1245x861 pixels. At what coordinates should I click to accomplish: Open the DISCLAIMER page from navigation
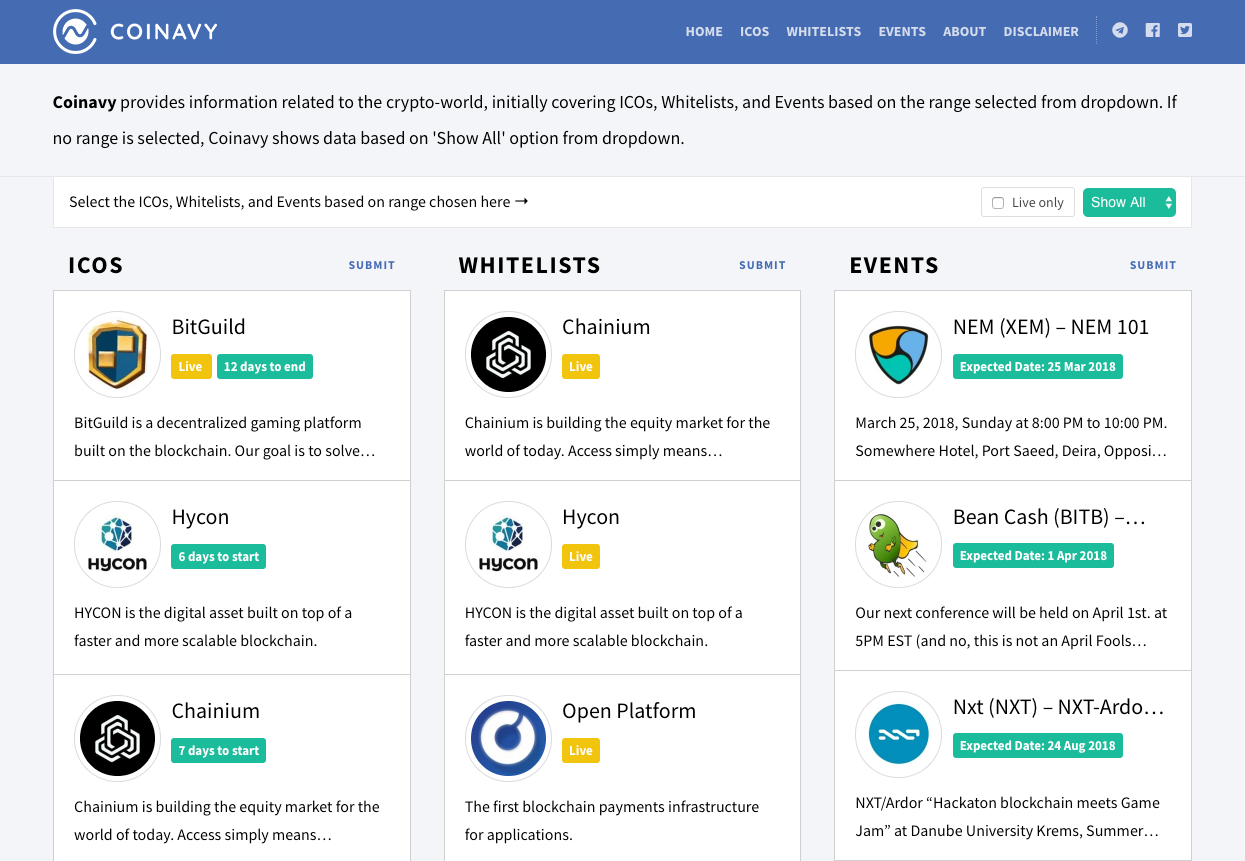pyautogui.click(x=1041, y=31)
